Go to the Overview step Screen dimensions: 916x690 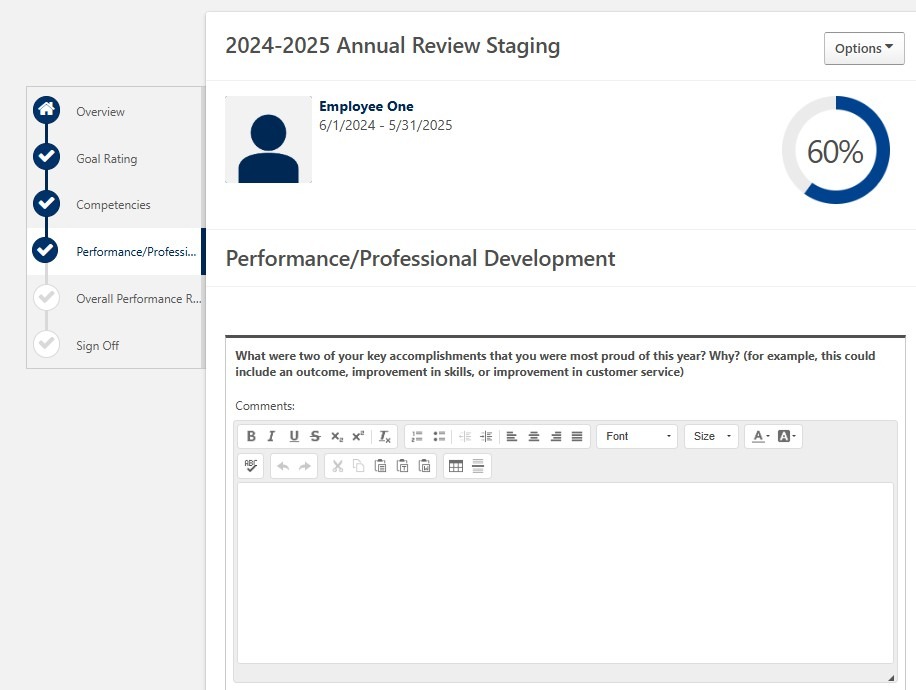click(x=100, y=112)
